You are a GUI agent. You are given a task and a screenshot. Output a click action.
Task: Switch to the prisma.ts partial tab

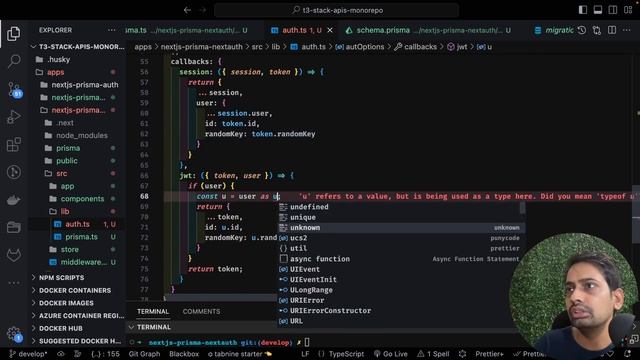click(x=187, y=30)
